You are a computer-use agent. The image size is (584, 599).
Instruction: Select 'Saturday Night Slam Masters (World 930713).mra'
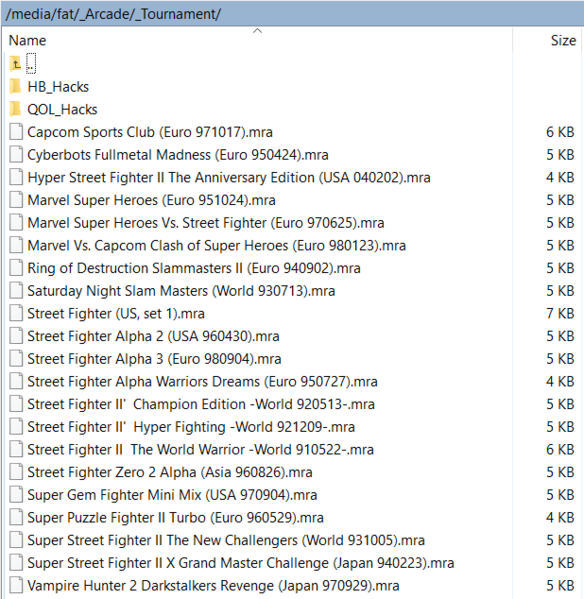point(181,291)
